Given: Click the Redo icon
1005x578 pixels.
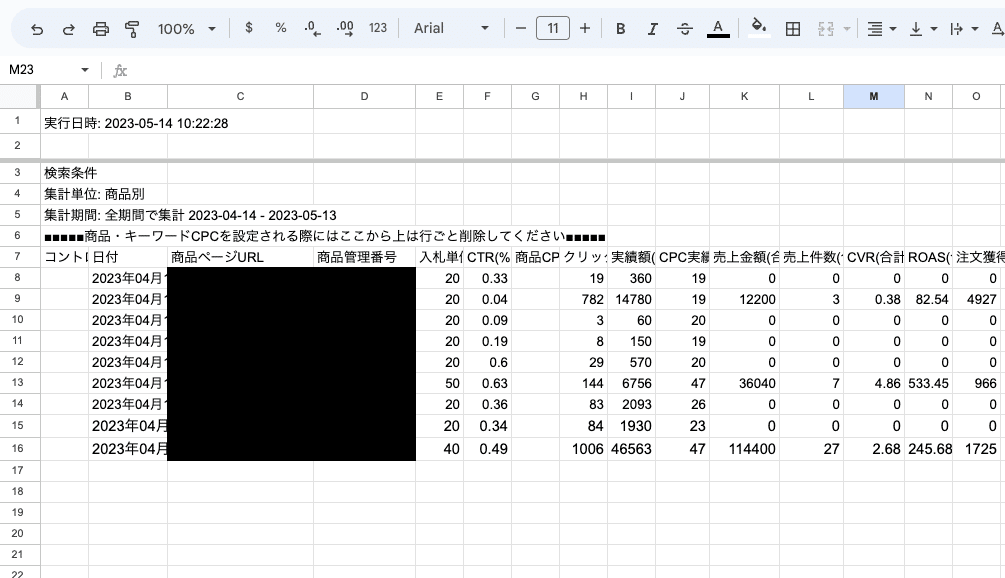Looking at the screenshot, I should tap(68, 29).
